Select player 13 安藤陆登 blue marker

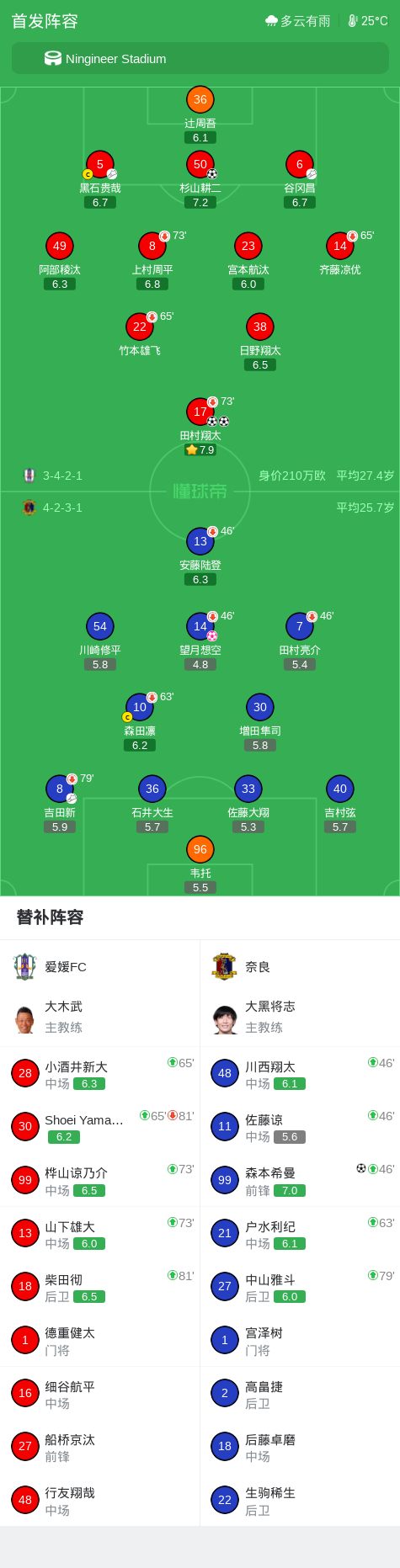coord(200,541)
